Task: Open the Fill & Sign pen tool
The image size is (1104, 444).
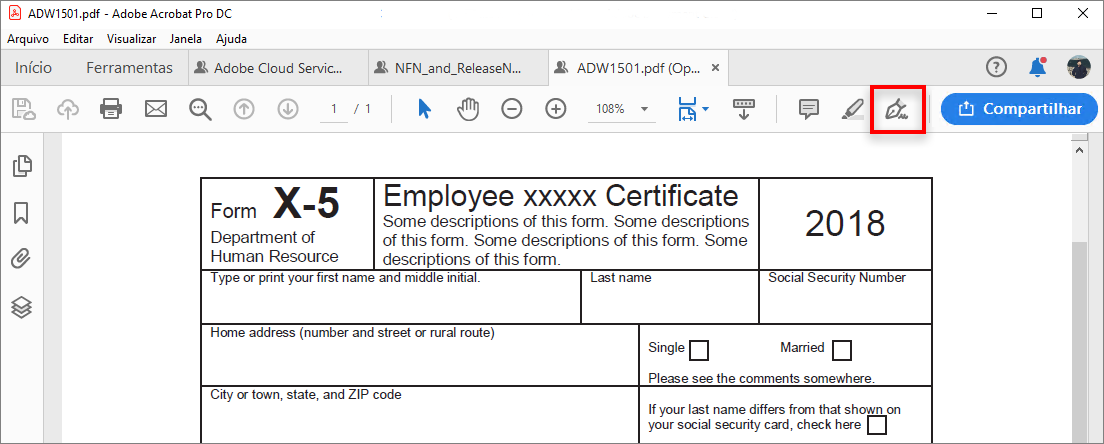Action: click(897, 109)
